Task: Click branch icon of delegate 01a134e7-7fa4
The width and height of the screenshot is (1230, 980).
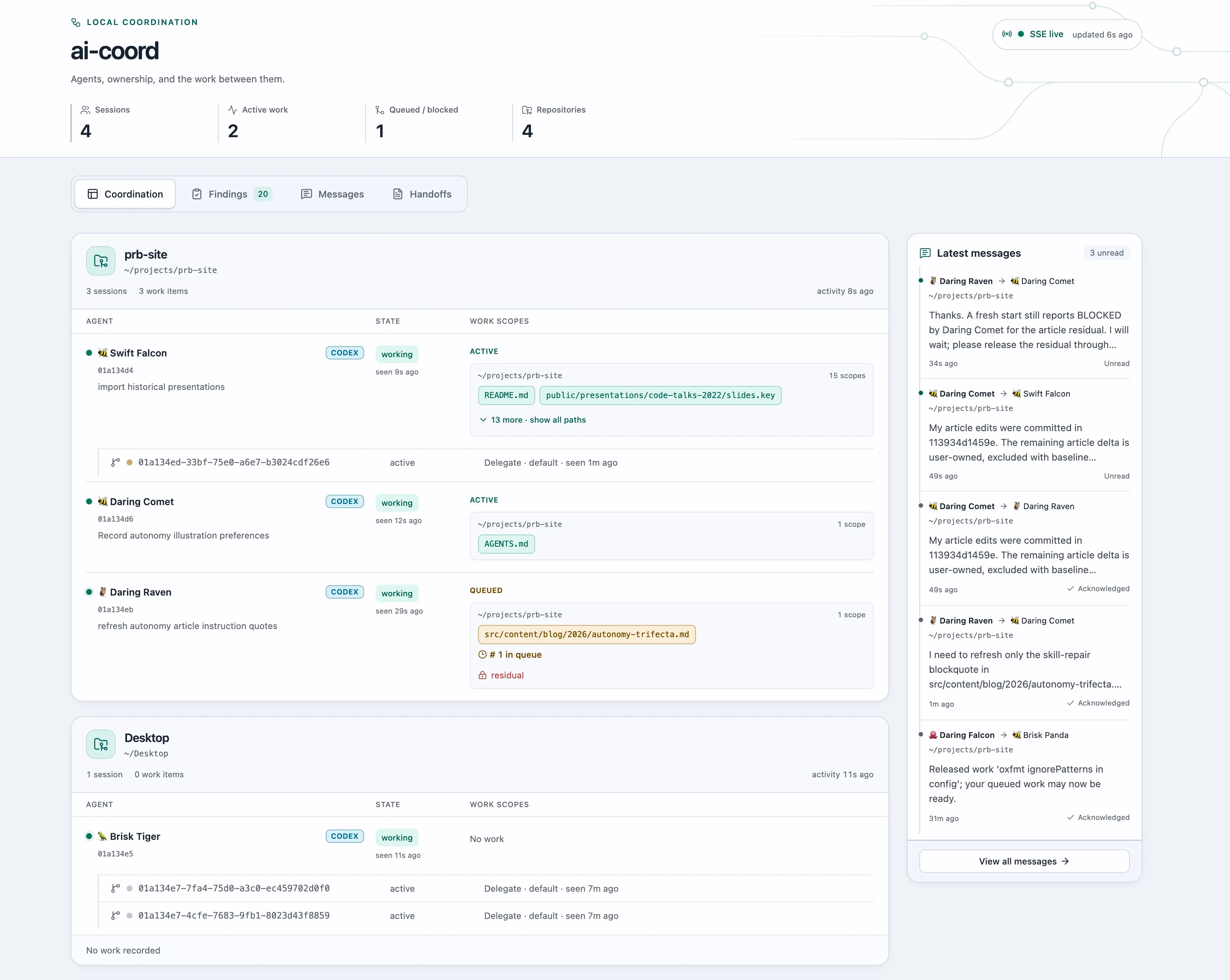Action: 115,888
